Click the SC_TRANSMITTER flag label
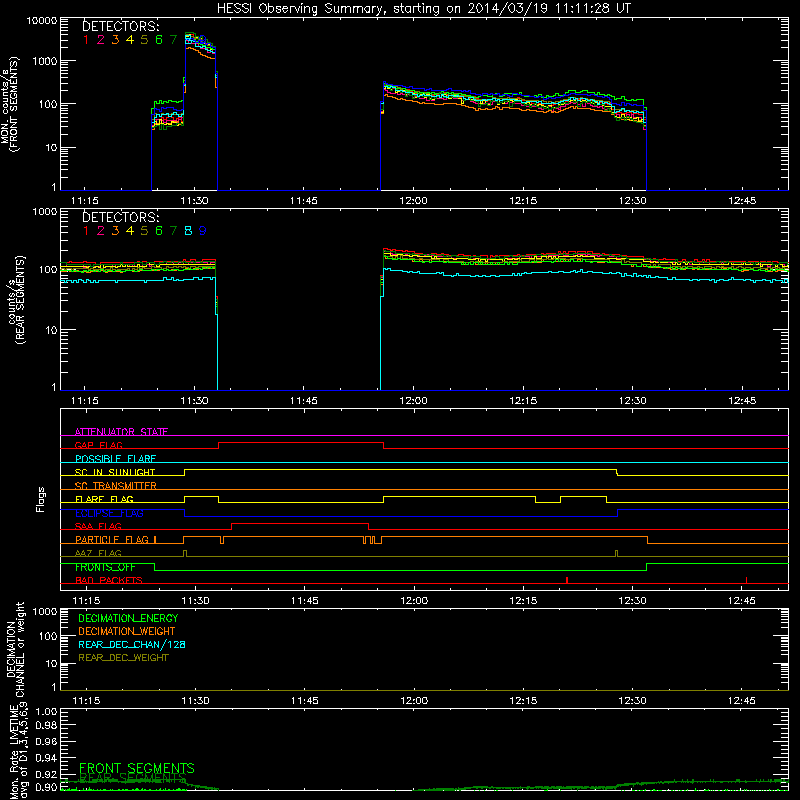Image resolution: width=800 pixels, height=800 pixels. click(116, 486)
